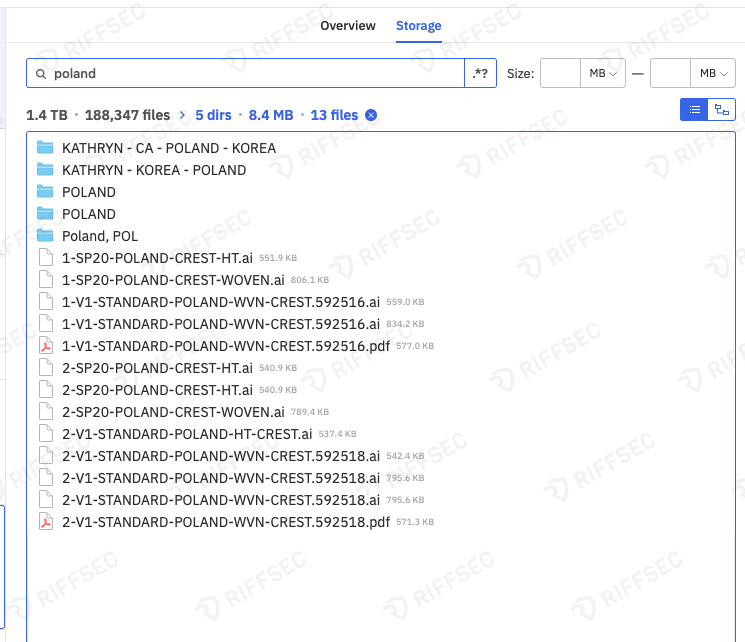Select file 1-V1-STANDARD-POLAND-WVN-CREST.592516.pdf
This screenshot has width=745, height=642.
[x=226, y=346]
